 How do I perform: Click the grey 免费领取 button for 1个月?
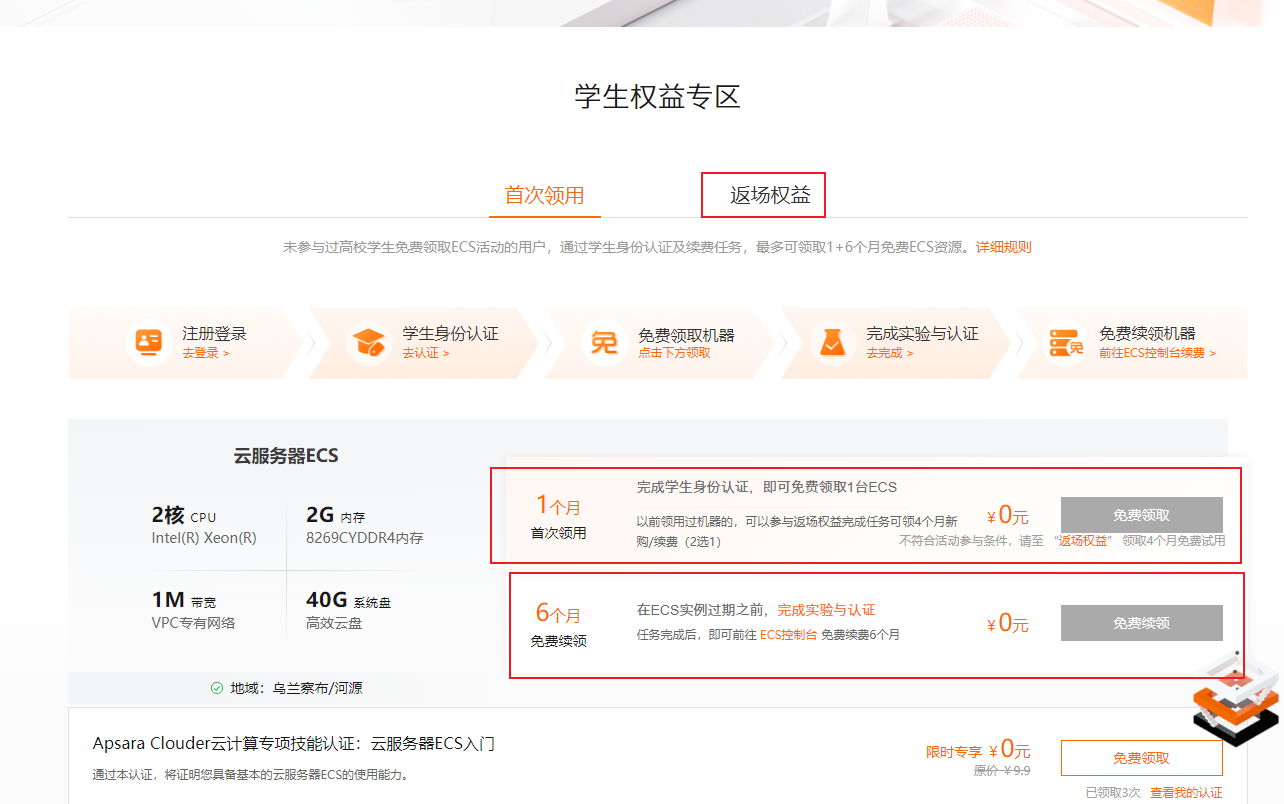tap(1141, 515)
